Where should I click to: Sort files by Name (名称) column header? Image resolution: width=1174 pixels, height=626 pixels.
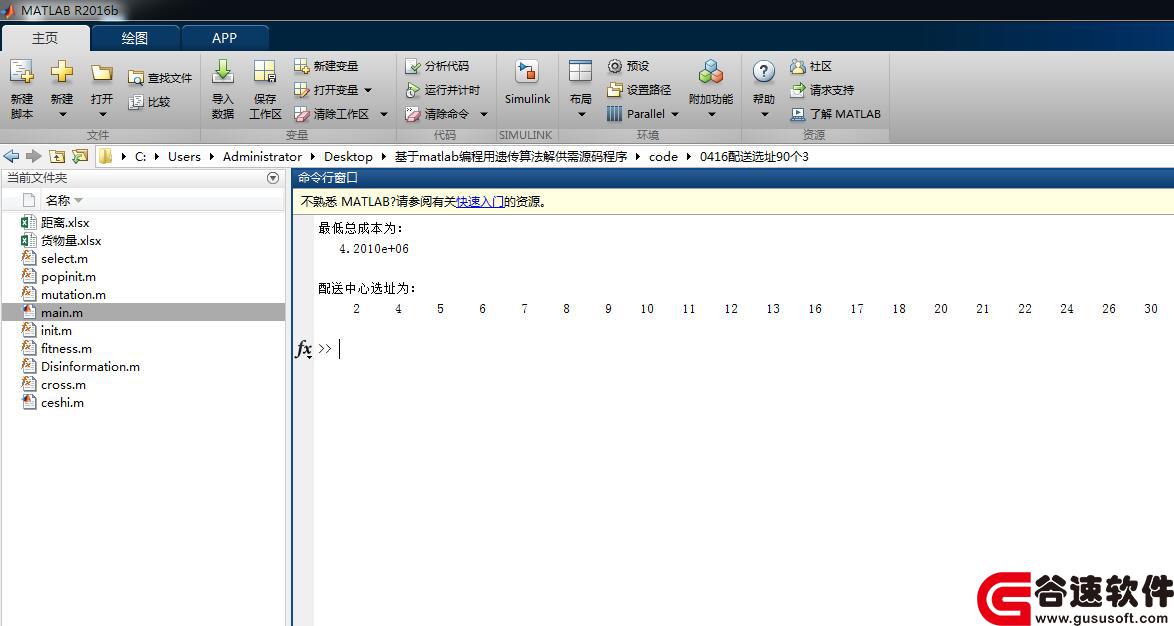tap(58, 201)
